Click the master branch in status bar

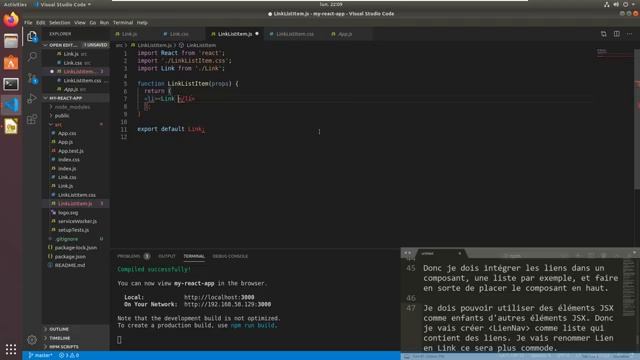pyautogui.click(x=40, y=356)
